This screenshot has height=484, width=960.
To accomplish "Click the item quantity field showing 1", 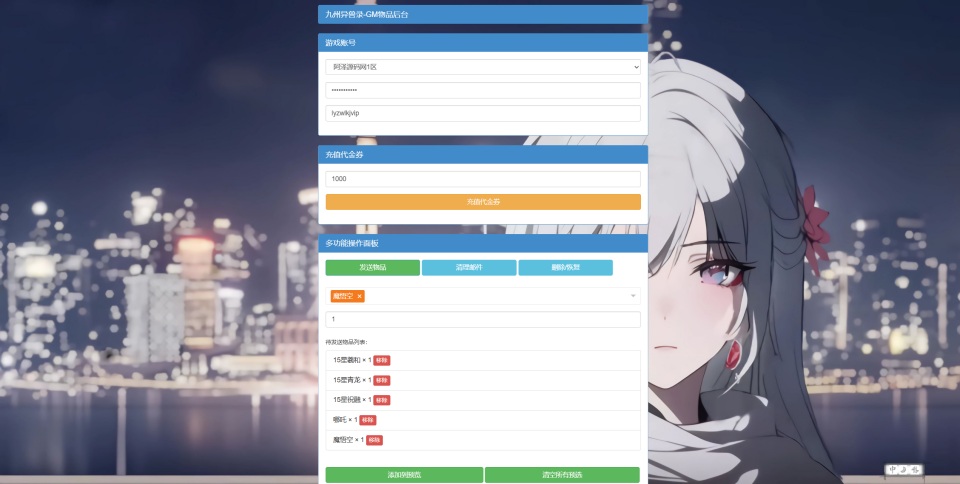I will [482, 319].
